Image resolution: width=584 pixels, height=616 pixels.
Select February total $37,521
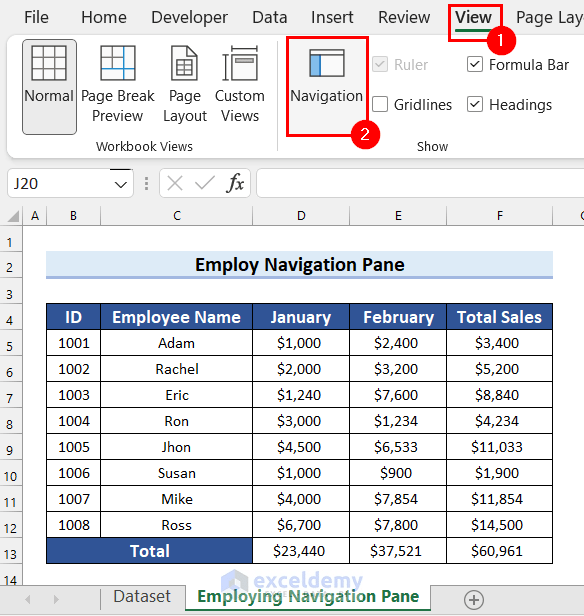(398, 550)
